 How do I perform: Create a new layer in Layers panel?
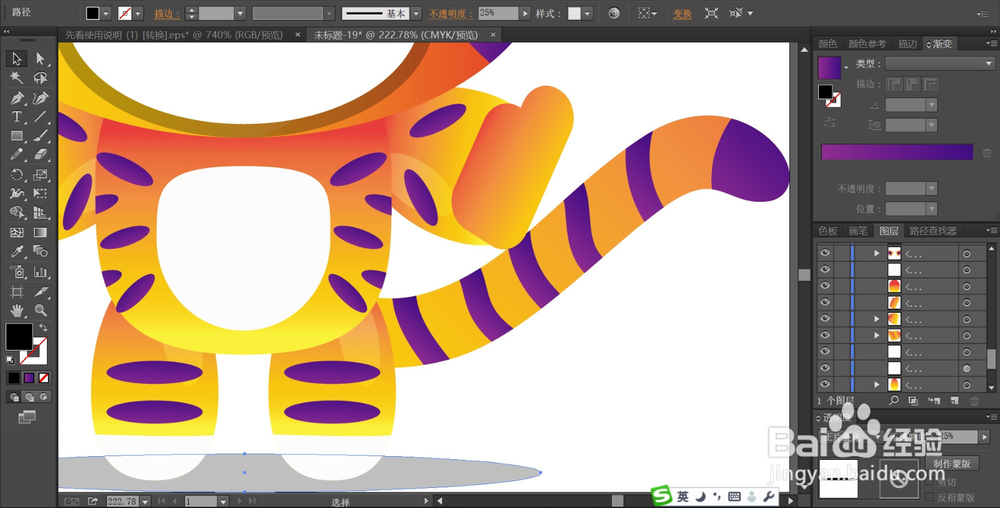[x=954, y=400]
